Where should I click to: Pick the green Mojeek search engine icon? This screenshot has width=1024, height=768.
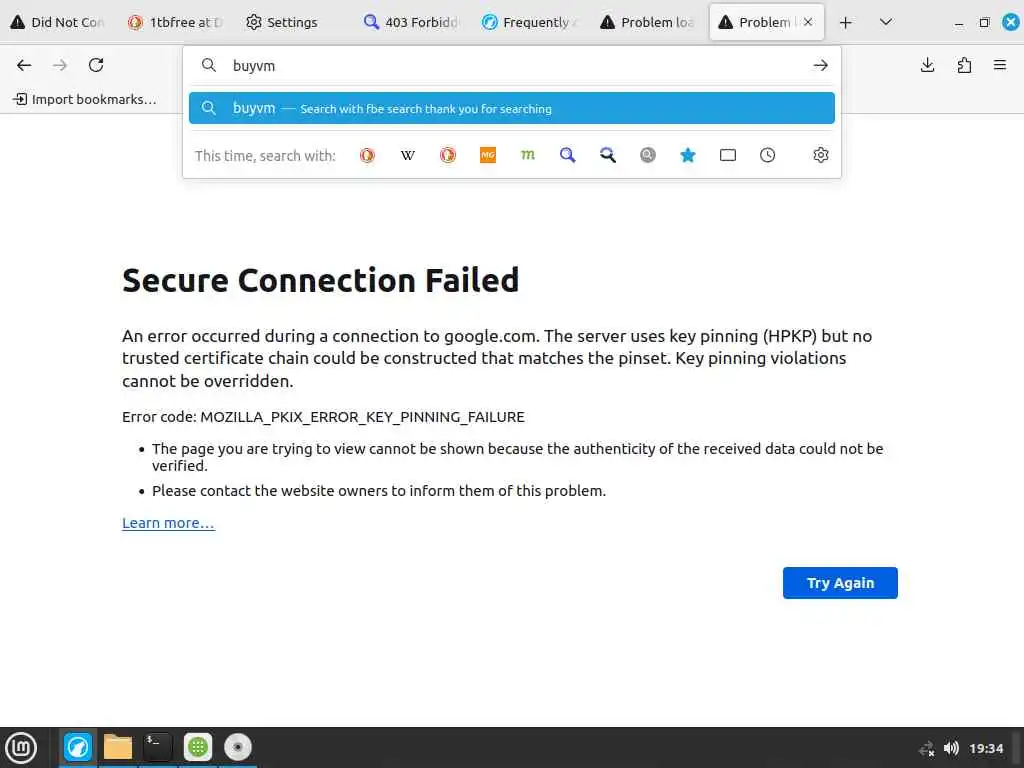[x=528, y=155]
